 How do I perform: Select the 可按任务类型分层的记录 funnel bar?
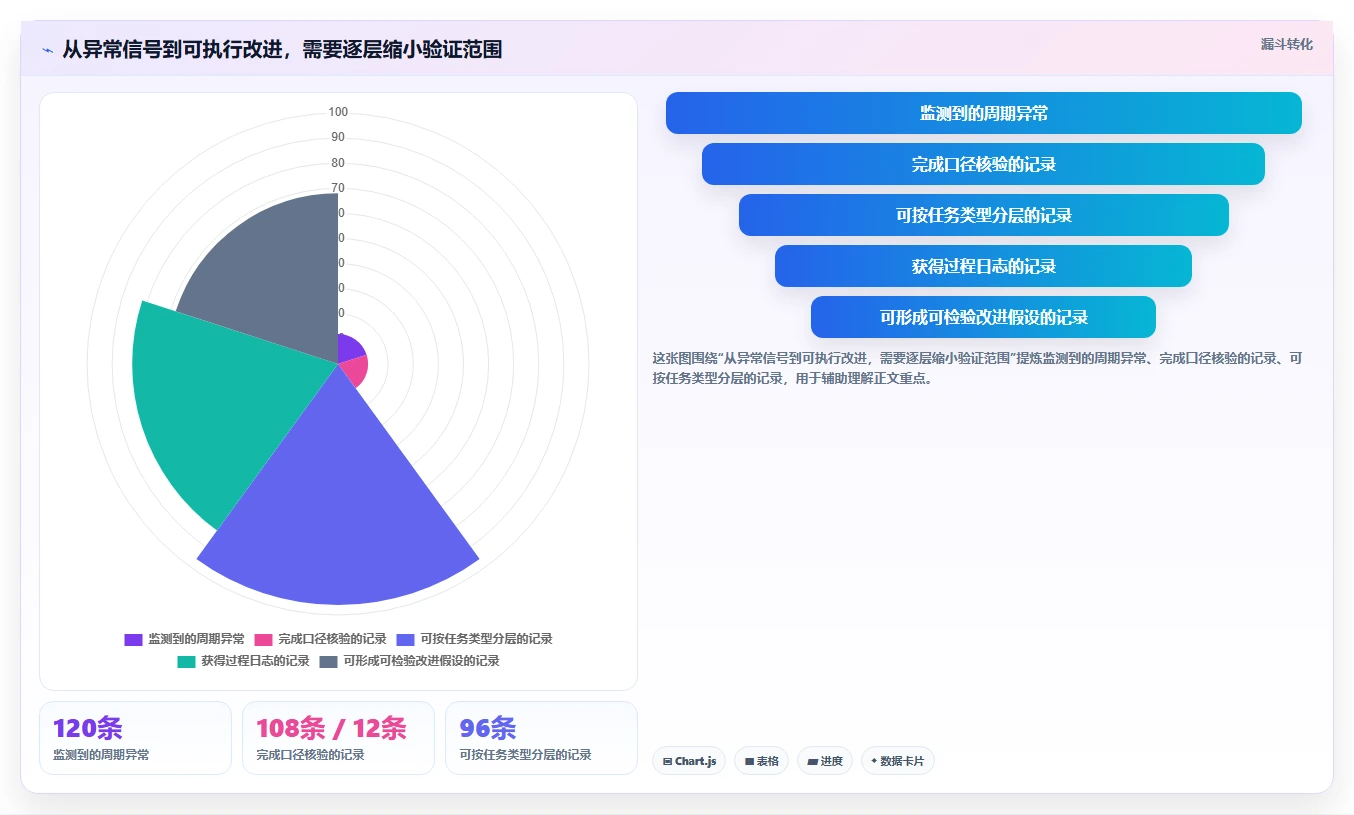(984, 215)
